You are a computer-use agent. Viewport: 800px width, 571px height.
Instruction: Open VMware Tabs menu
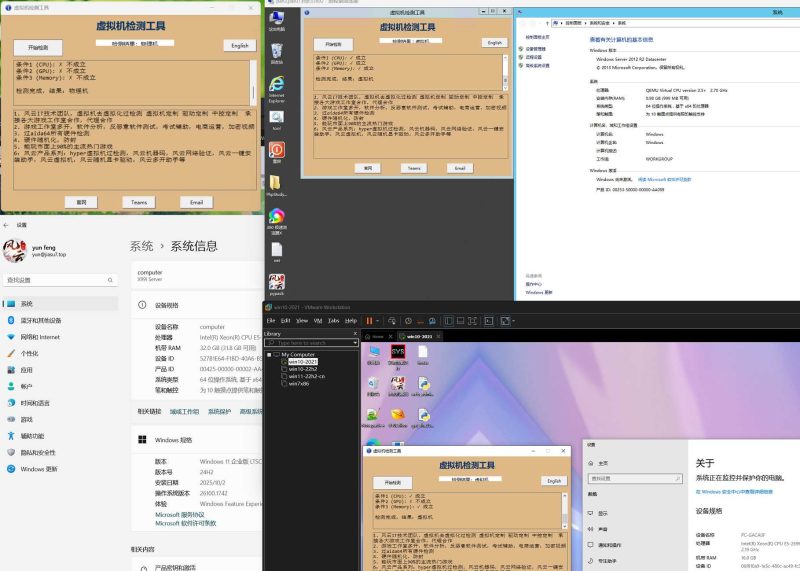point(334,320)
